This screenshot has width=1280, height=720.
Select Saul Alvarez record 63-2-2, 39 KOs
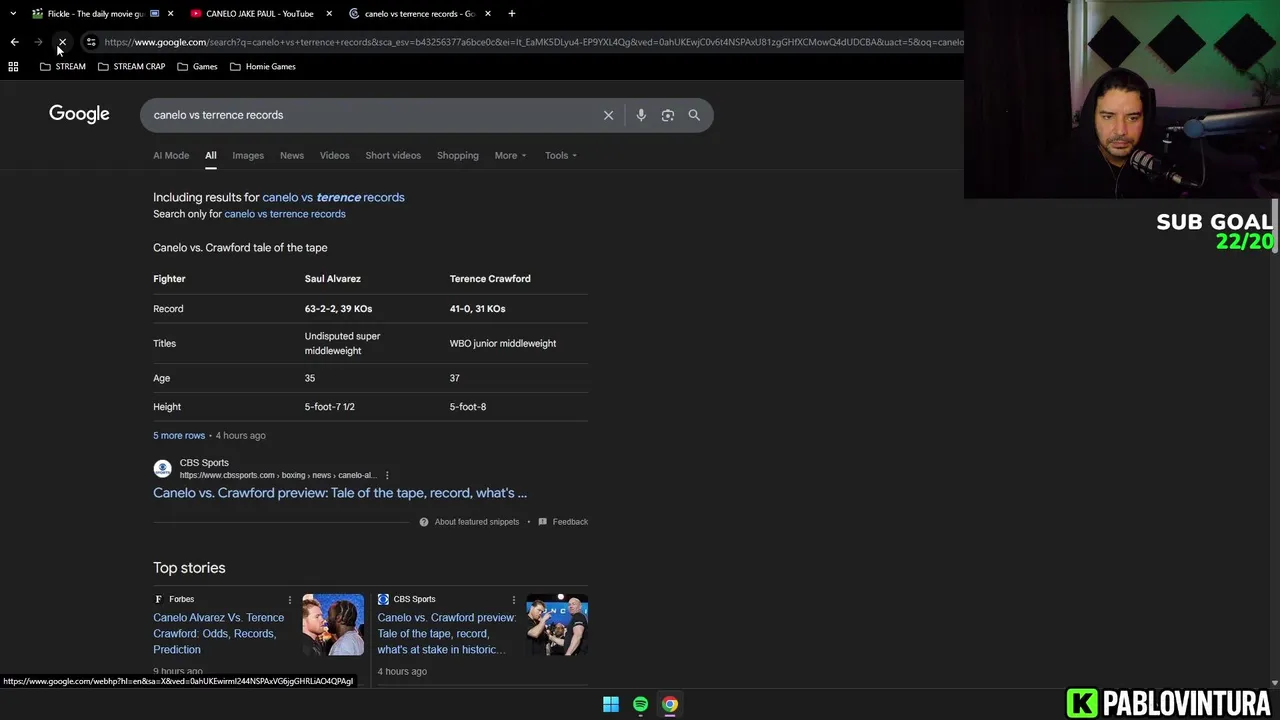[x=338, y=309]
